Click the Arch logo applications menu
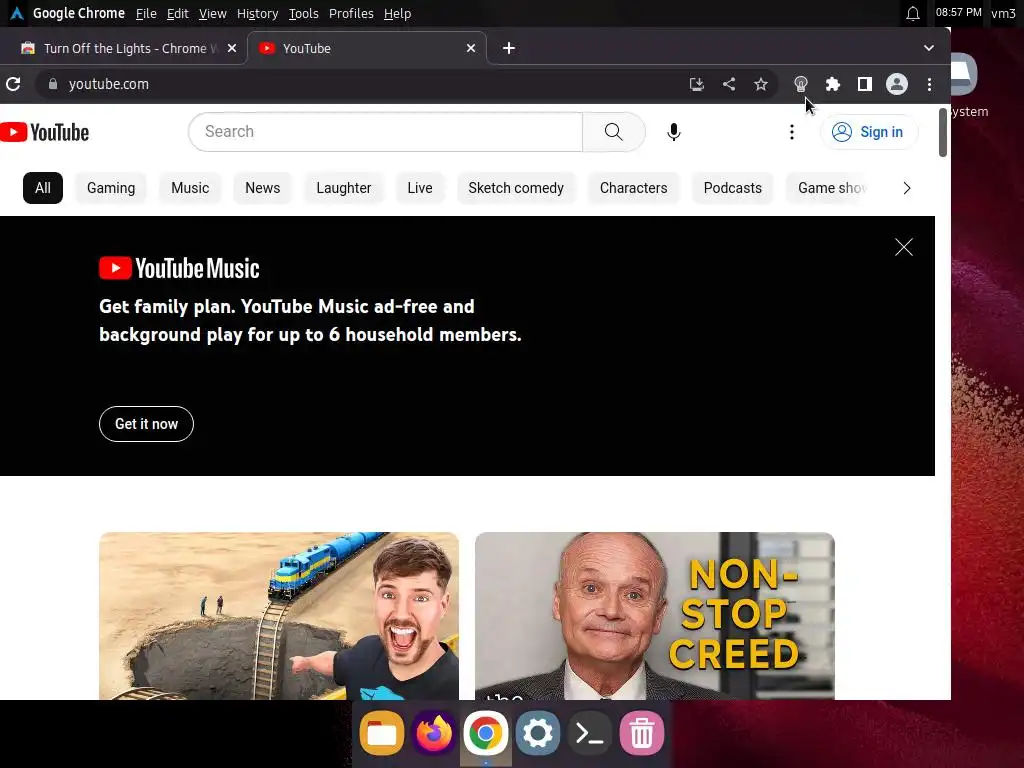 tap(17, 13)
